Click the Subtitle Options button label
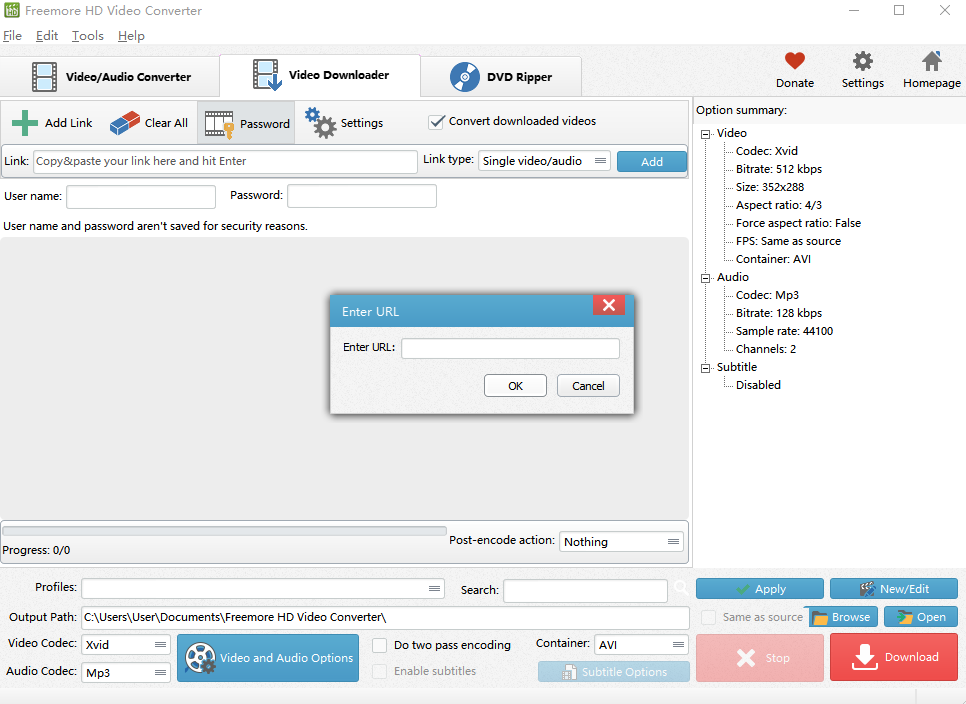 624,672
